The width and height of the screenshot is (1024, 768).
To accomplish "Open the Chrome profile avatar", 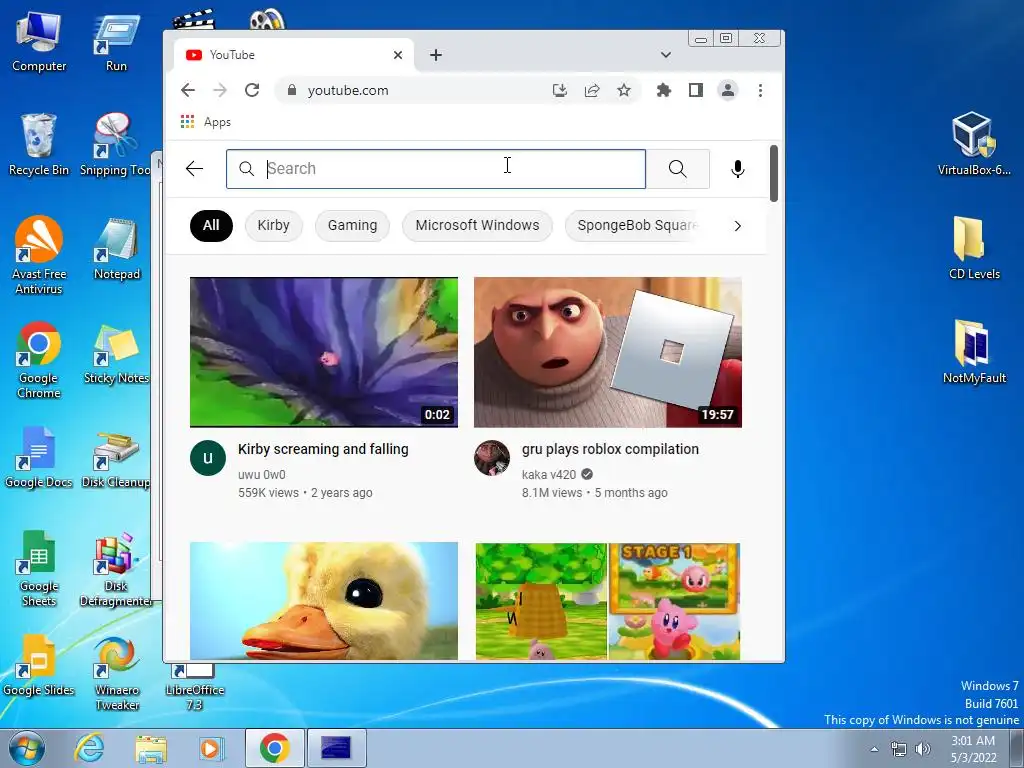I will point(728,90).
